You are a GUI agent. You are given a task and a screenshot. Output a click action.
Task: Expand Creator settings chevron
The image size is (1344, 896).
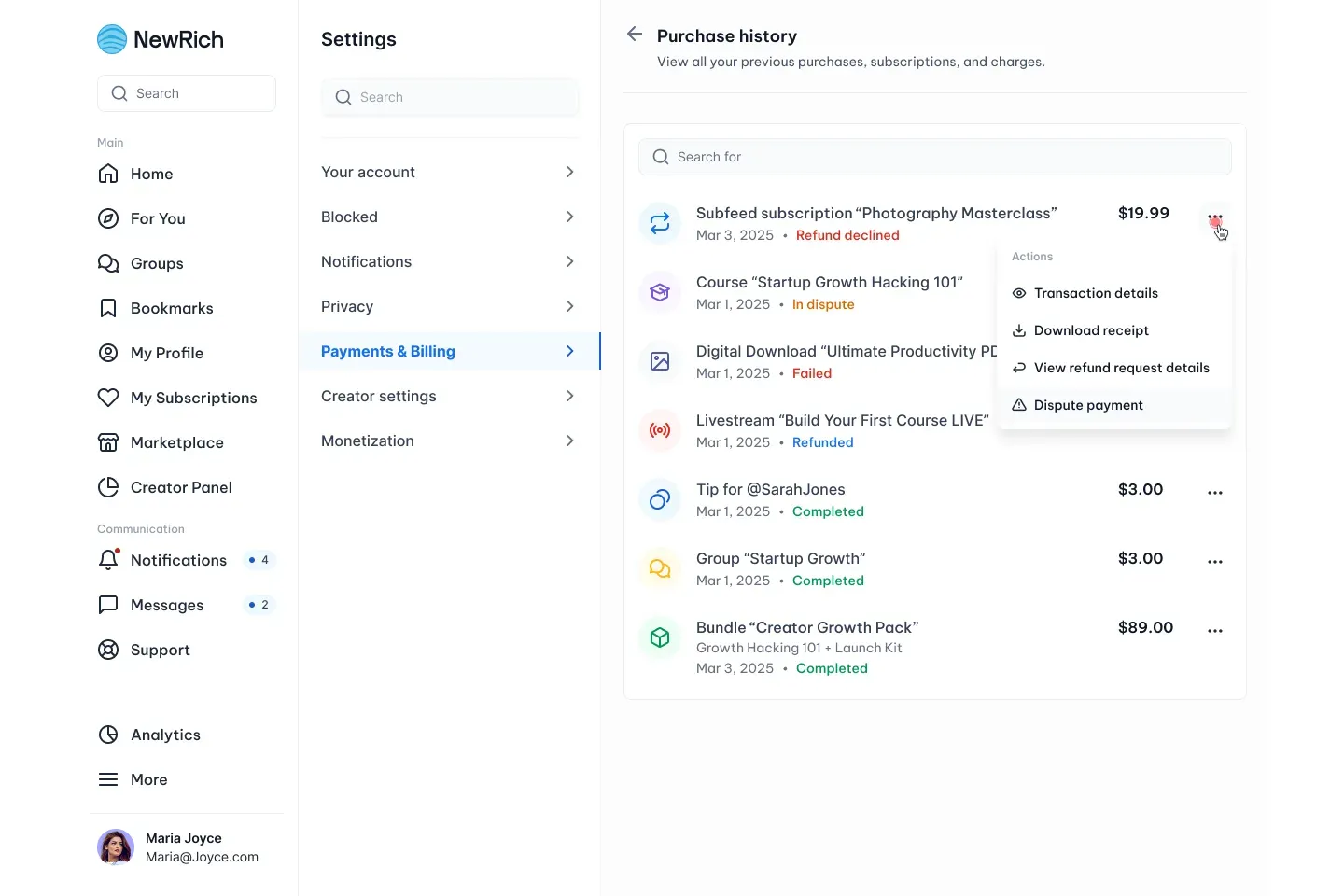[x=569, y=396]
